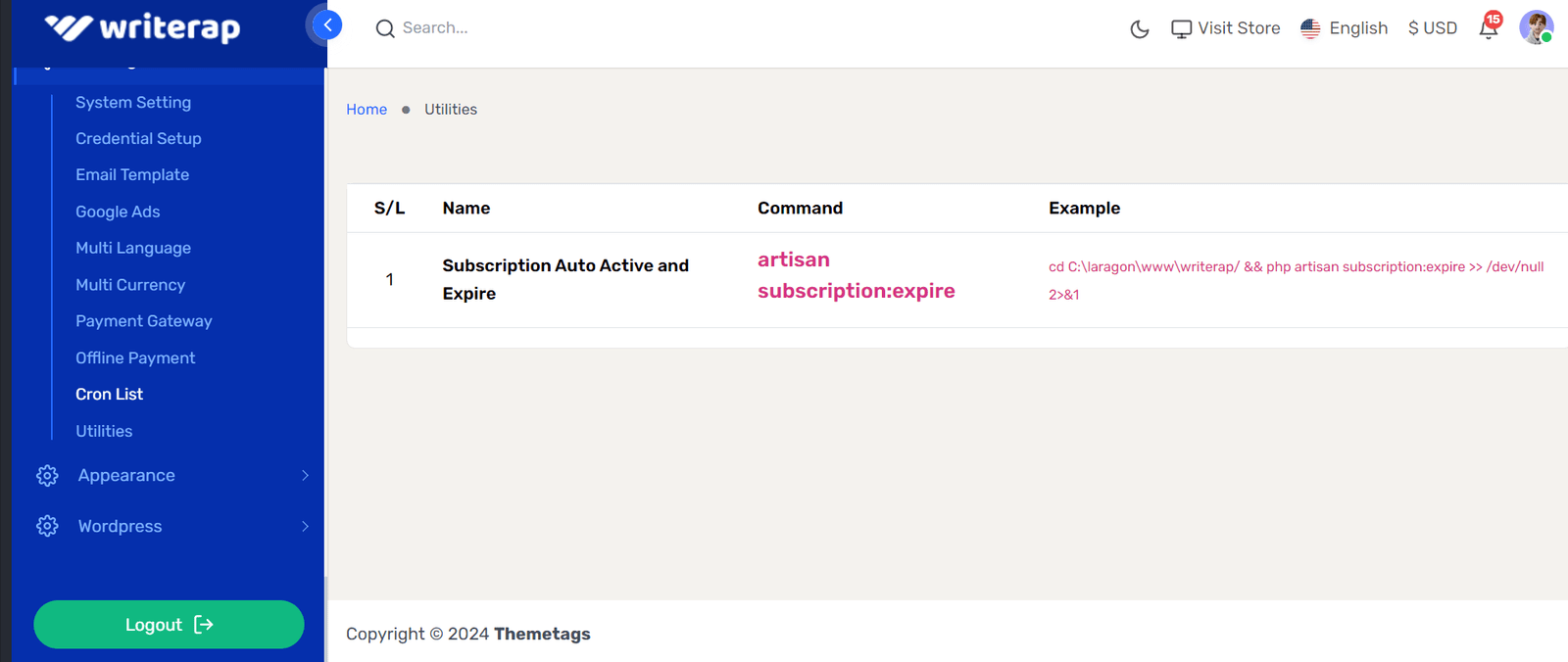Click the Logout button
1568x662 pixels.
(169, 625)
